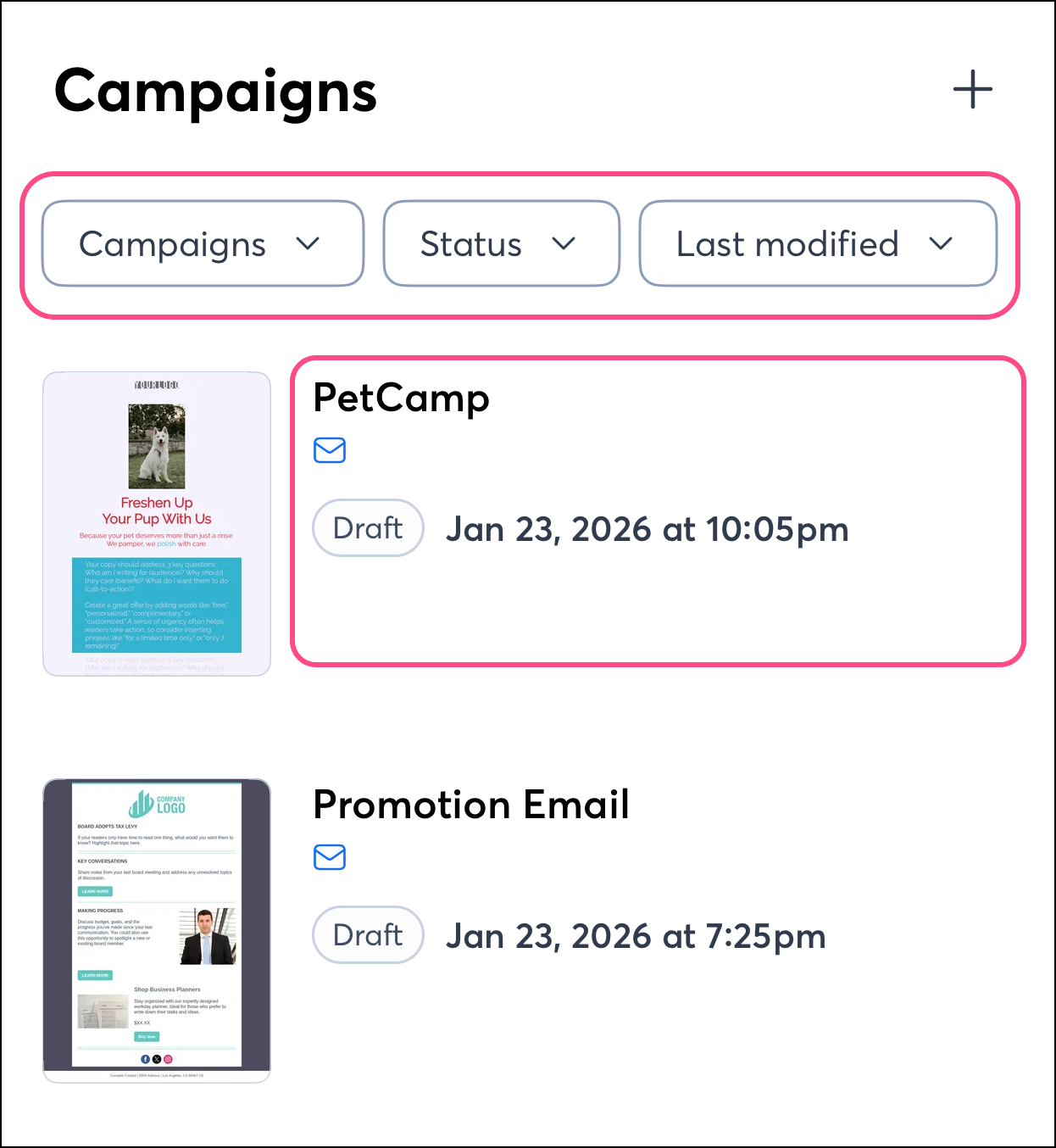Viewport: 1056px width, 1148px height.
Task: Click the Instagram icon in the email preview
Action: (168, 1059)
